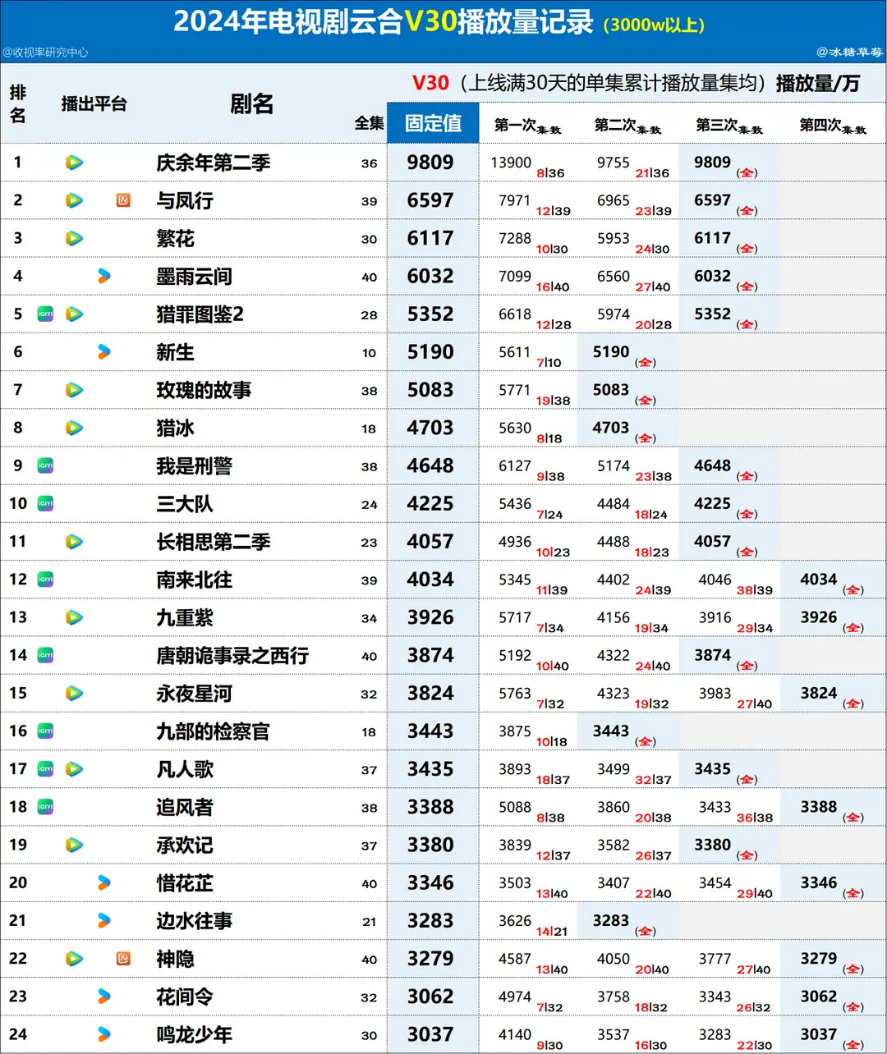
Task: Click Tencent Video icon beside 九重紫
Action: click(x=75, y=617)
